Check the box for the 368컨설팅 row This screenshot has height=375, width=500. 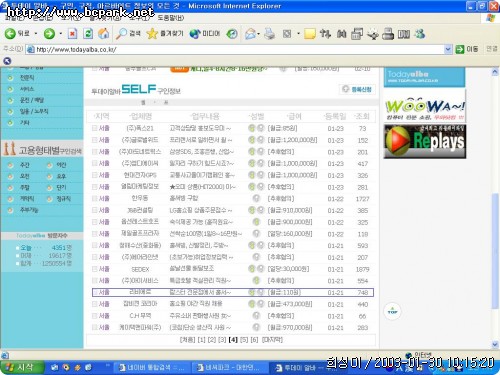click(94, 210)
